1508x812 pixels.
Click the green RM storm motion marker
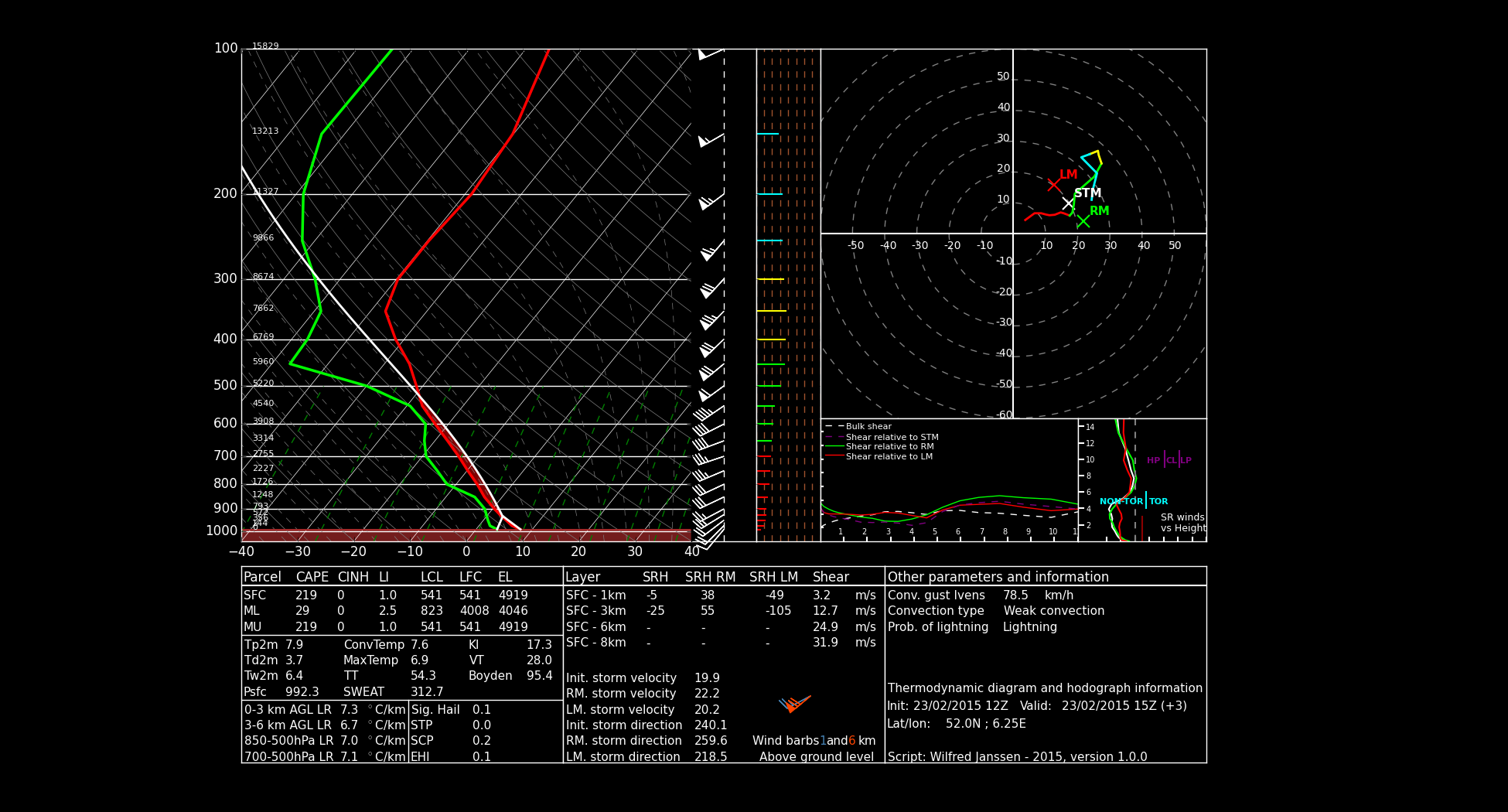pyautogui.click(x=1083, y=221)
